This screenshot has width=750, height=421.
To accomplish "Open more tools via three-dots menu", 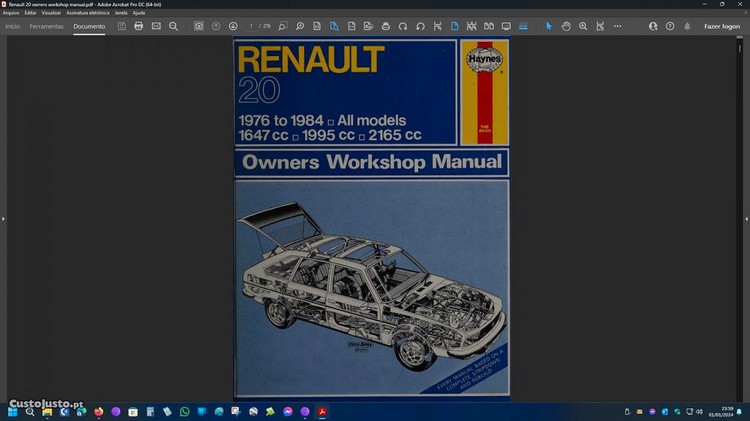I will pos(617,26).
